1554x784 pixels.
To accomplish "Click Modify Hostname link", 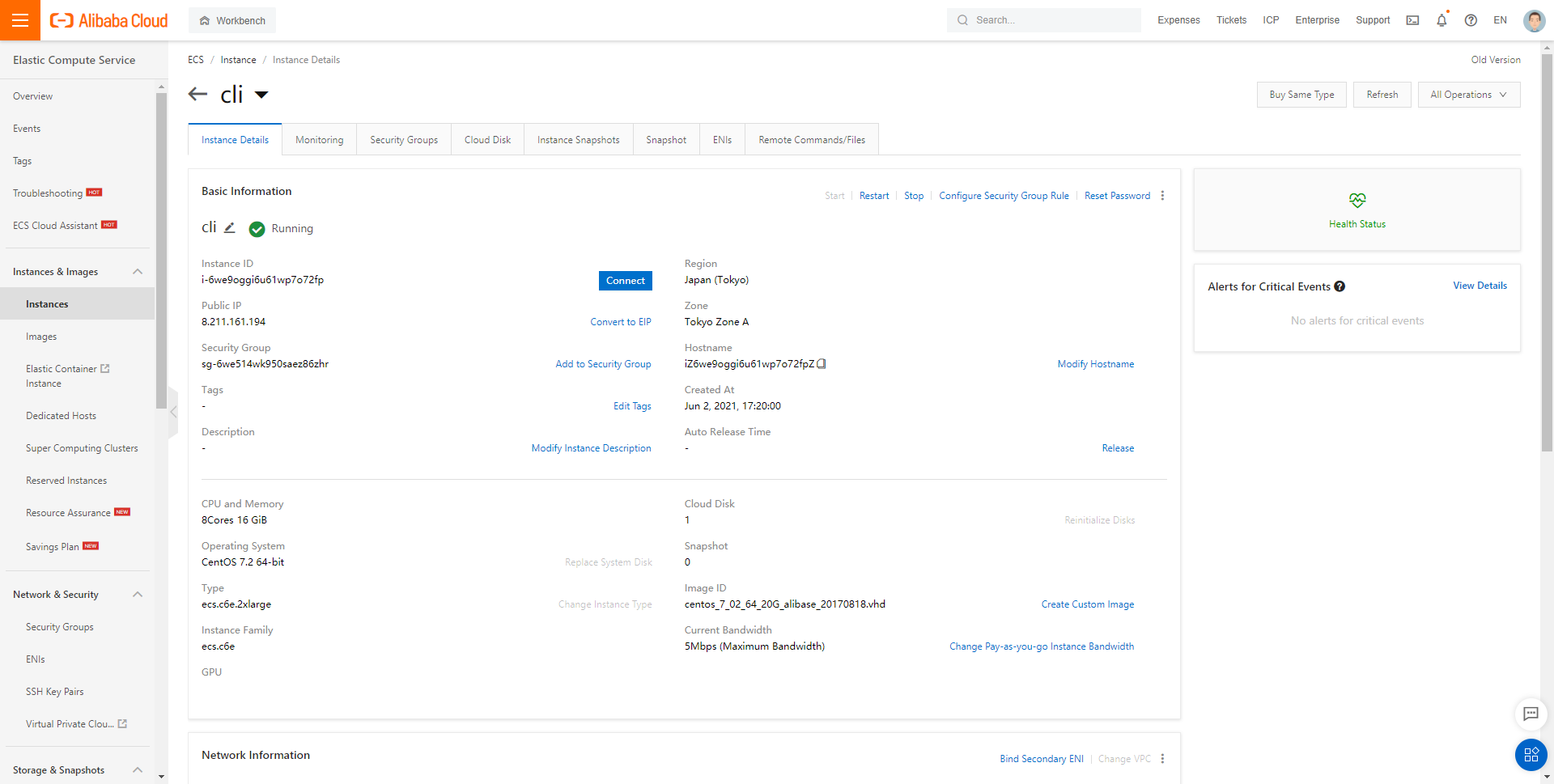I will [x=1096, y=364].
